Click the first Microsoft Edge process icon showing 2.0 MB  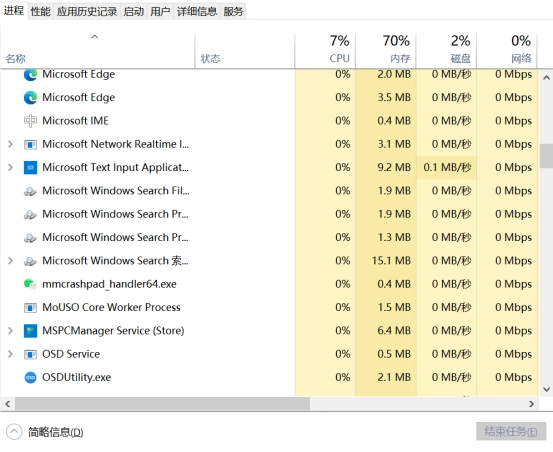click(30, 75)
